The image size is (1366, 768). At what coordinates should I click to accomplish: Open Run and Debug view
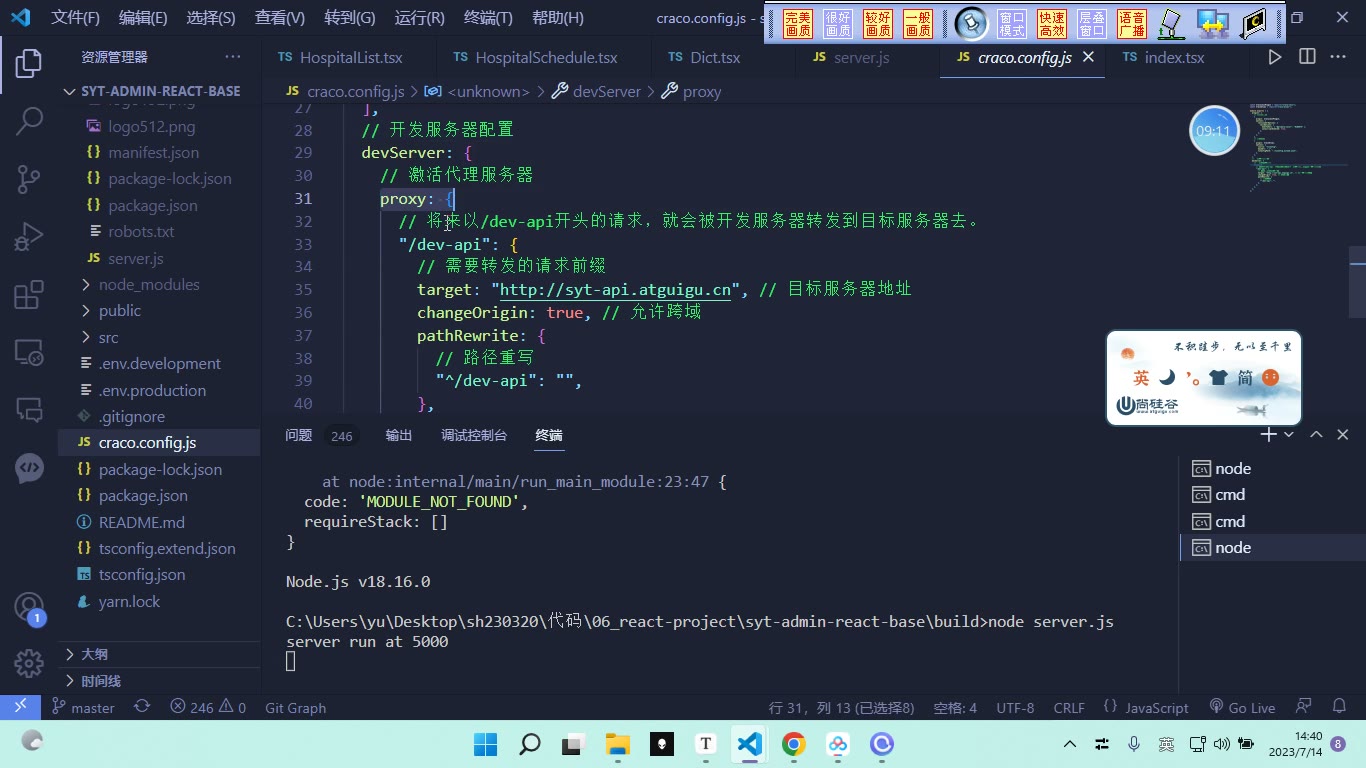click(29, 237)
